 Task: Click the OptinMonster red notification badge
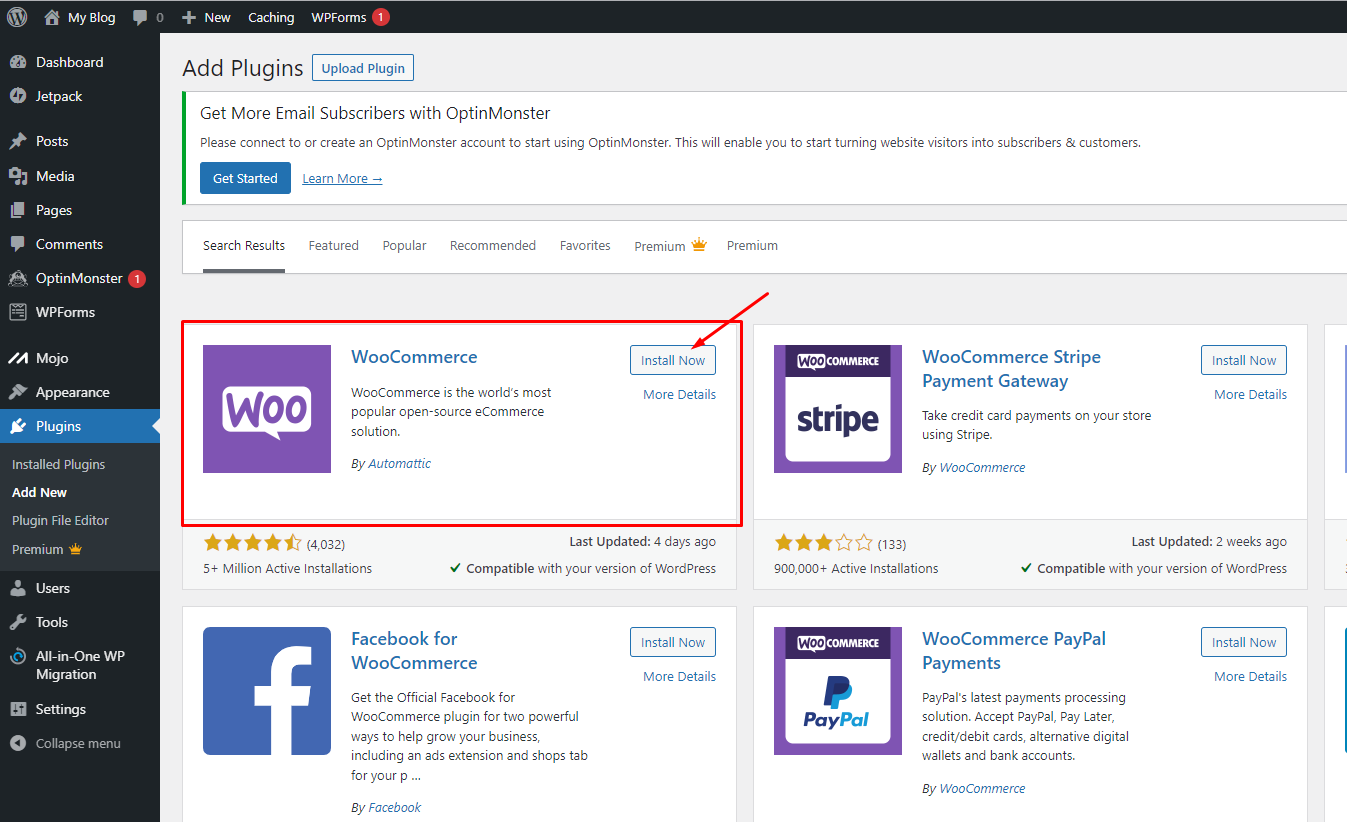137,279
